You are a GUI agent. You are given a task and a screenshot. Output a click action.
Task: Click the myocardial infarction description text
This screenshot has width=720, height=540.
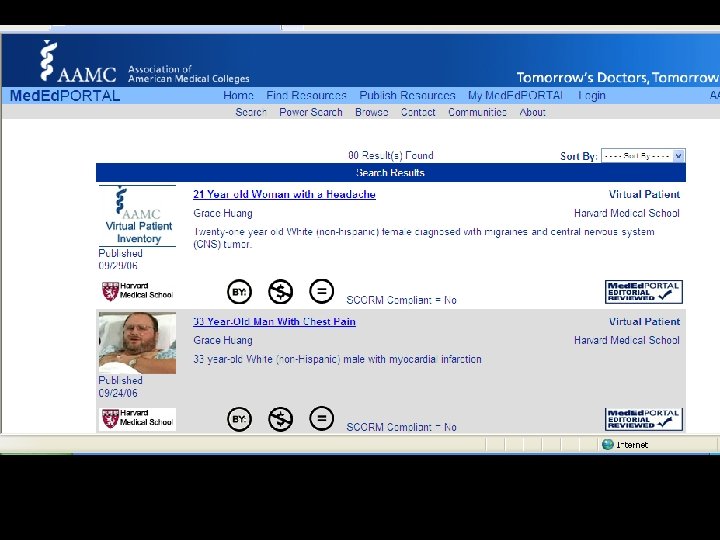tap(338, 359)
